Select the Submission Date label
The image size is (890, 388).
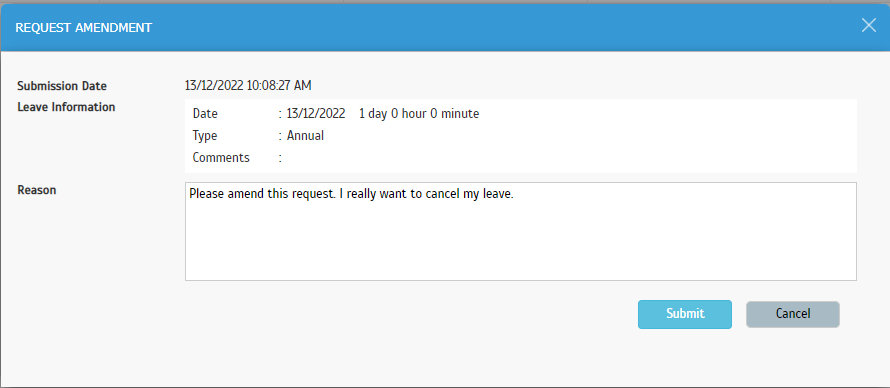click(x=62, y=86)
